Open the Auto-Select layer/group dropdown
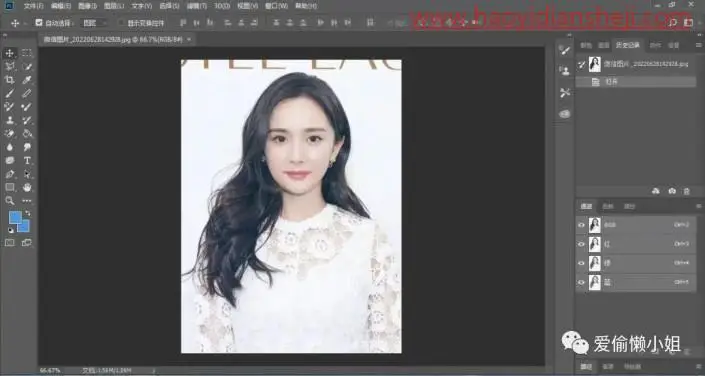 tap(94, 22)
